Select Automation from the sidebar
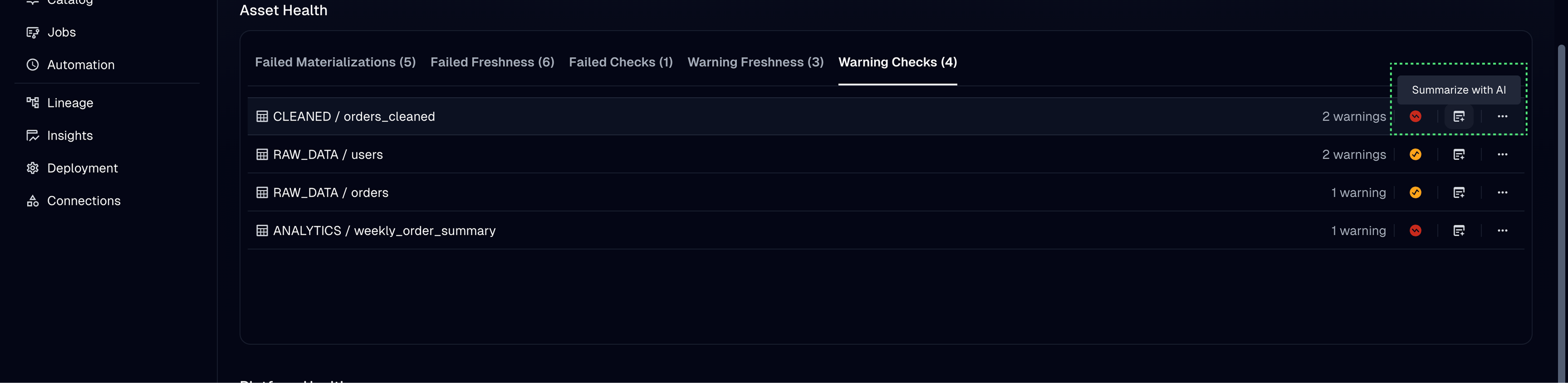This screenshot has width=1568, height=383. (80, 64)
